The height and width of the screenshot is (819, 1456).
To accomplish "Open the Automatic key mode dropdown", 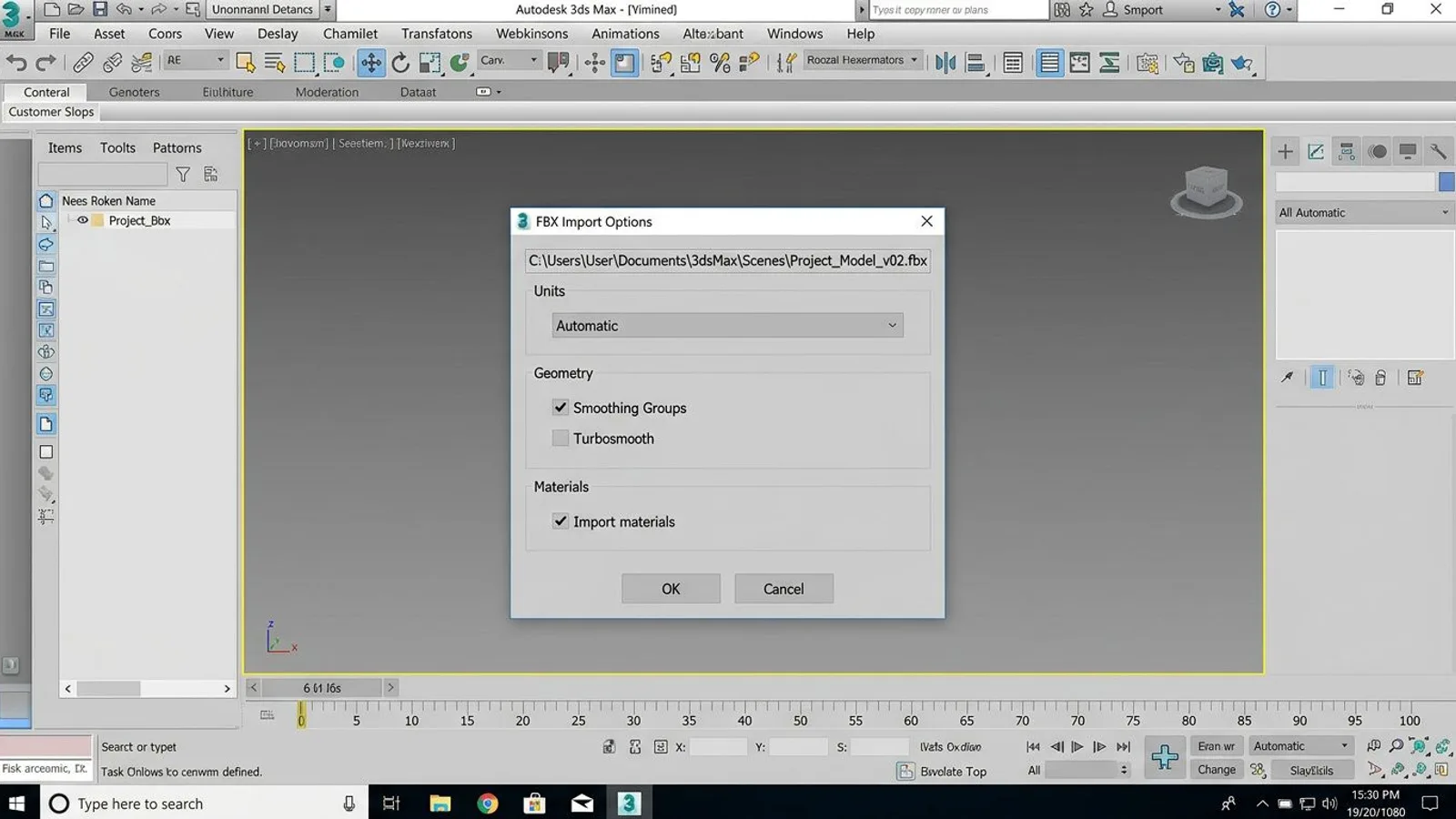I will coord(1299,746).
